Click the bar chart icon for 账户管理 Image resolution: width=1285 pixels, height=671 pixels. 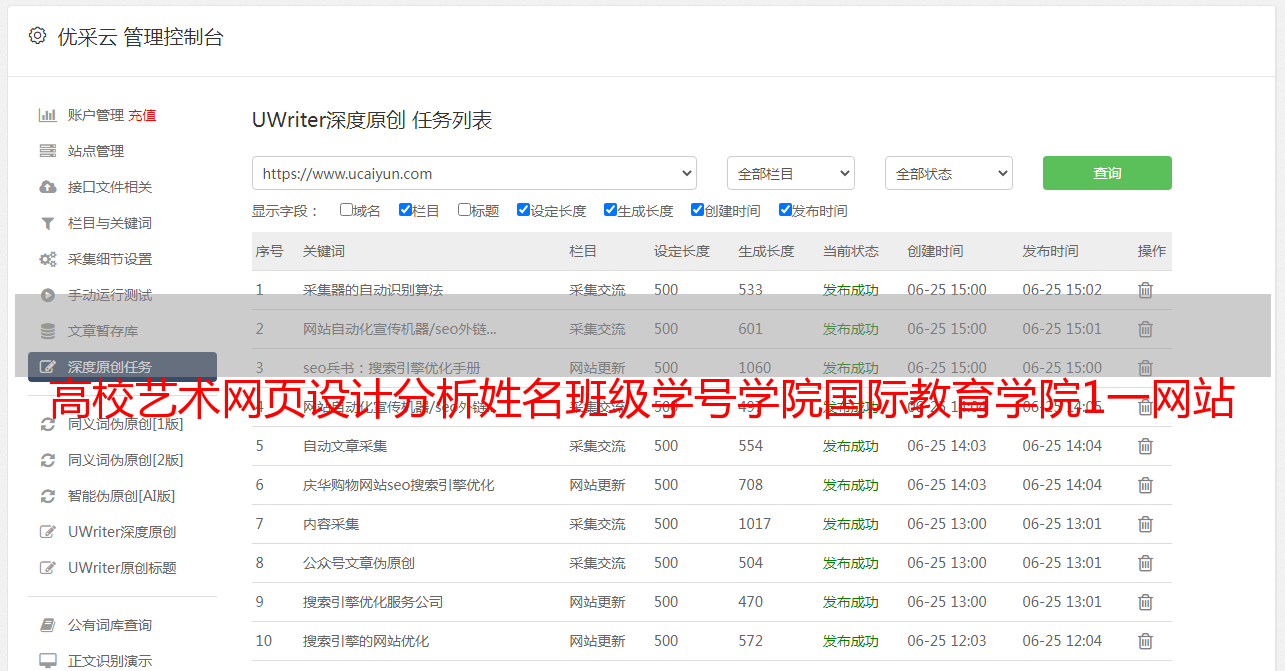click(x=47, y=115)
